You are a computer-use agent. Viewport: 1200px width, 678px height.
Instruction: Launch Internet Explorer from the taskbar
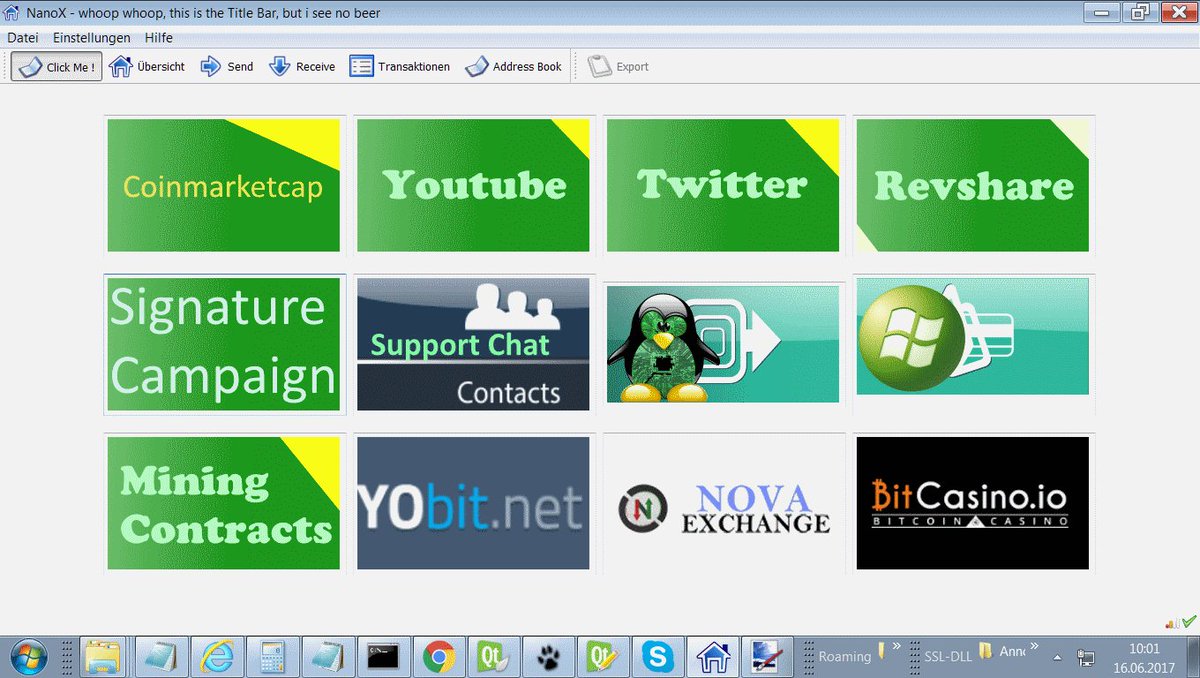pos(215,657)
